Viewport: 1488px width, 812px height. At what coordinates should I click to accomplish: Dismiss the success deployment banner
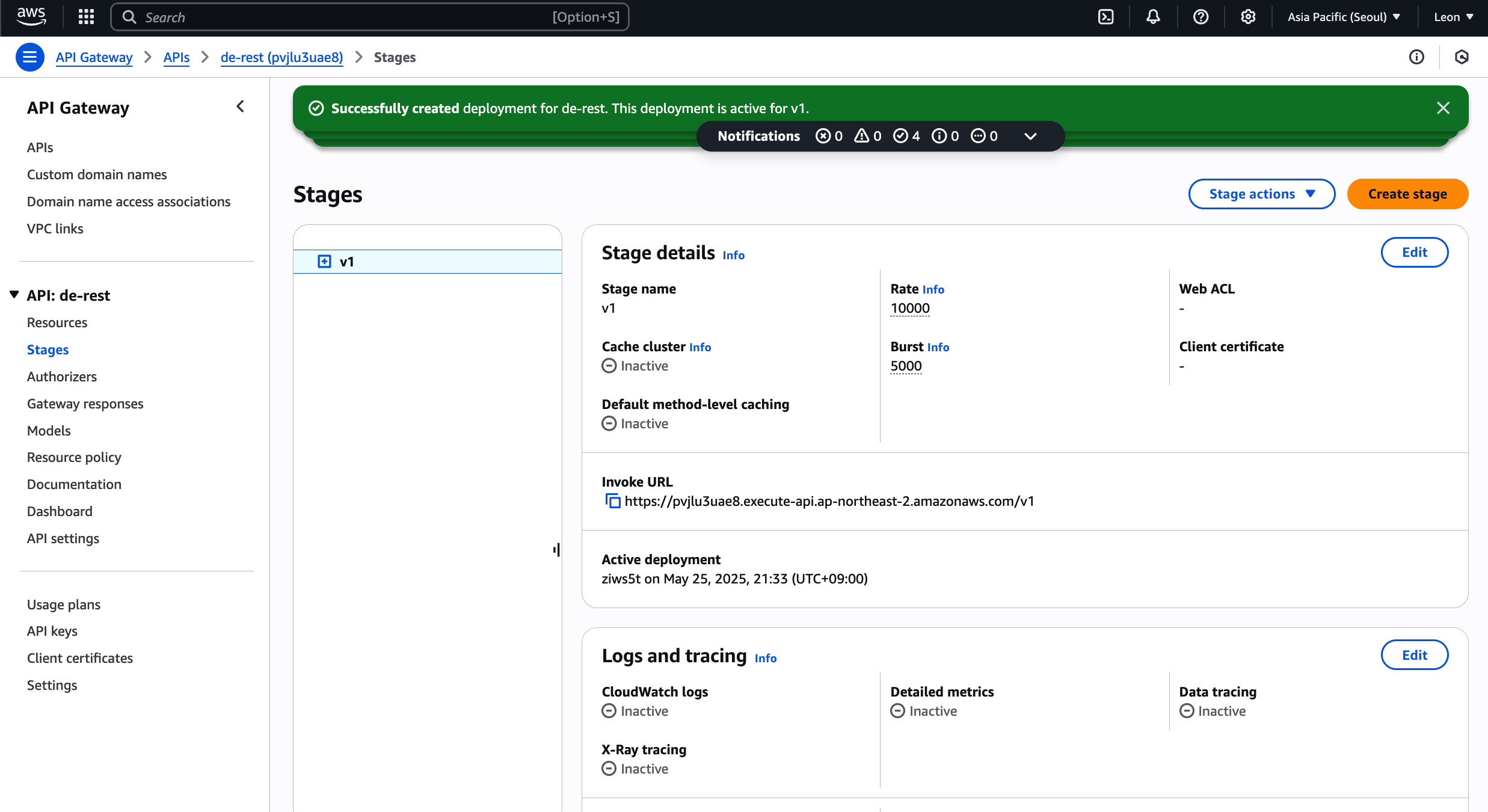point(1443,108)
